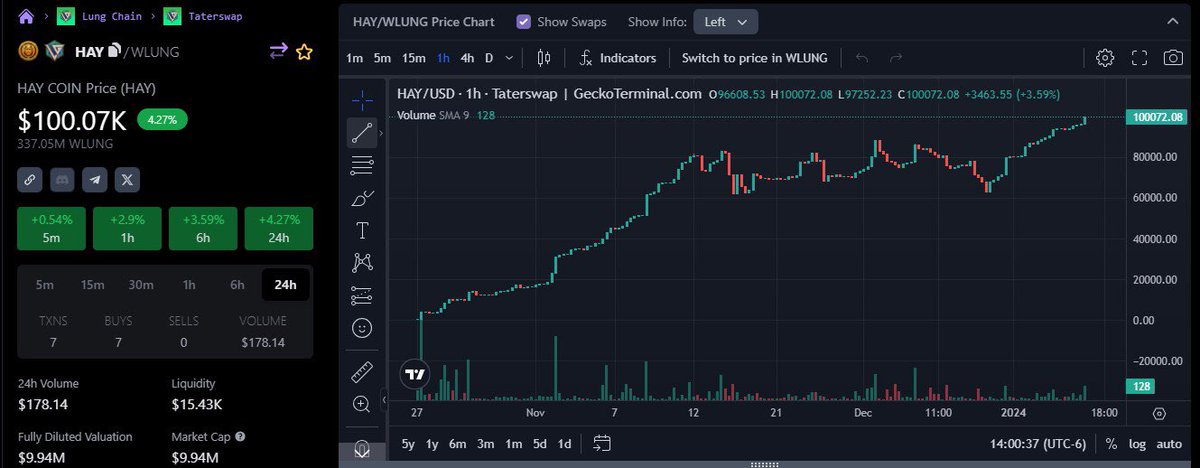Take a chart snapshot with camera icon
Viewport: 1200px width, 468px height.
[x=1173, y=58]
